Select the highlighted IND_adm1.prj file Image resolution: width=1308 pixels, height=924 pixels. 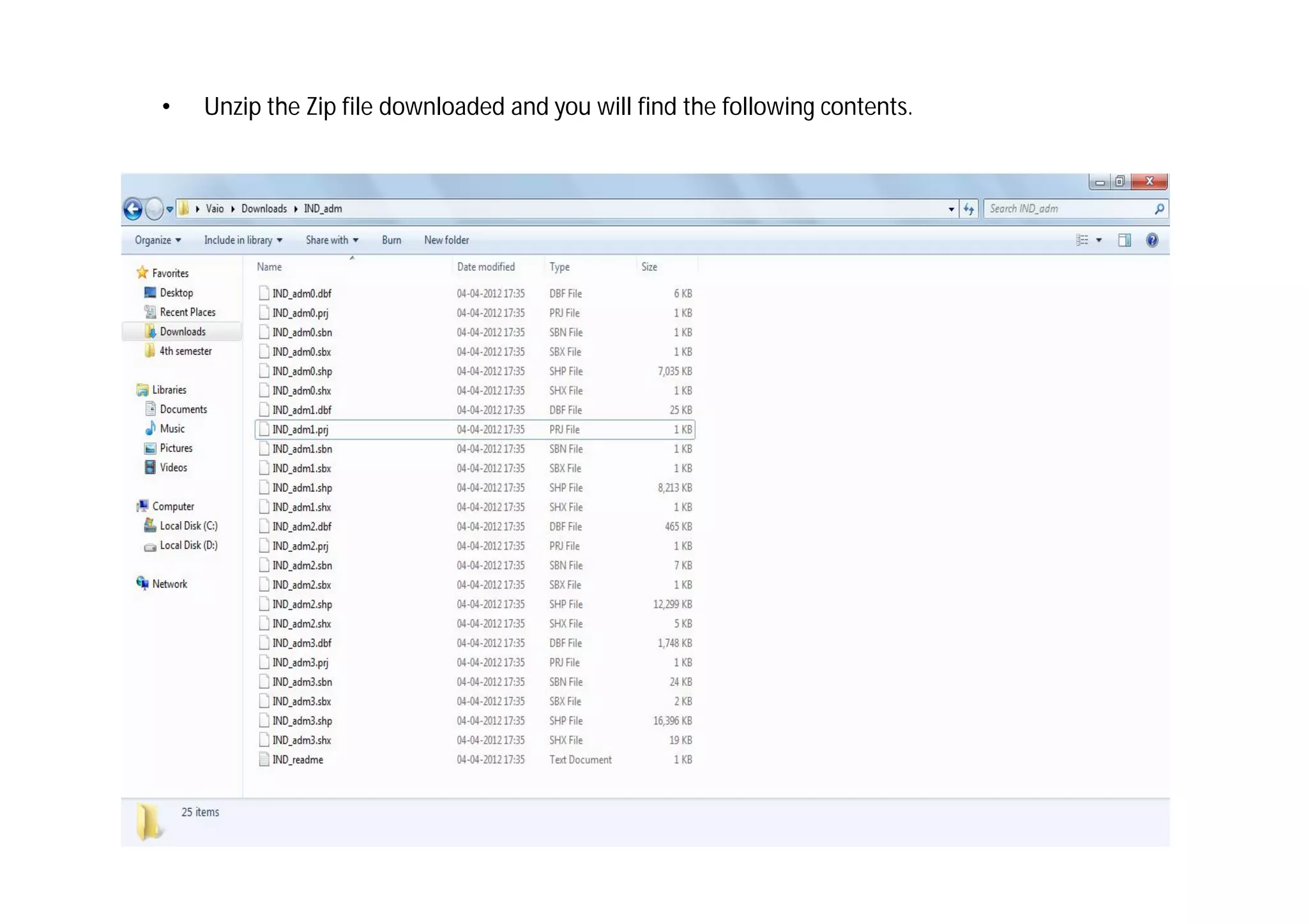tap(475, 430)
